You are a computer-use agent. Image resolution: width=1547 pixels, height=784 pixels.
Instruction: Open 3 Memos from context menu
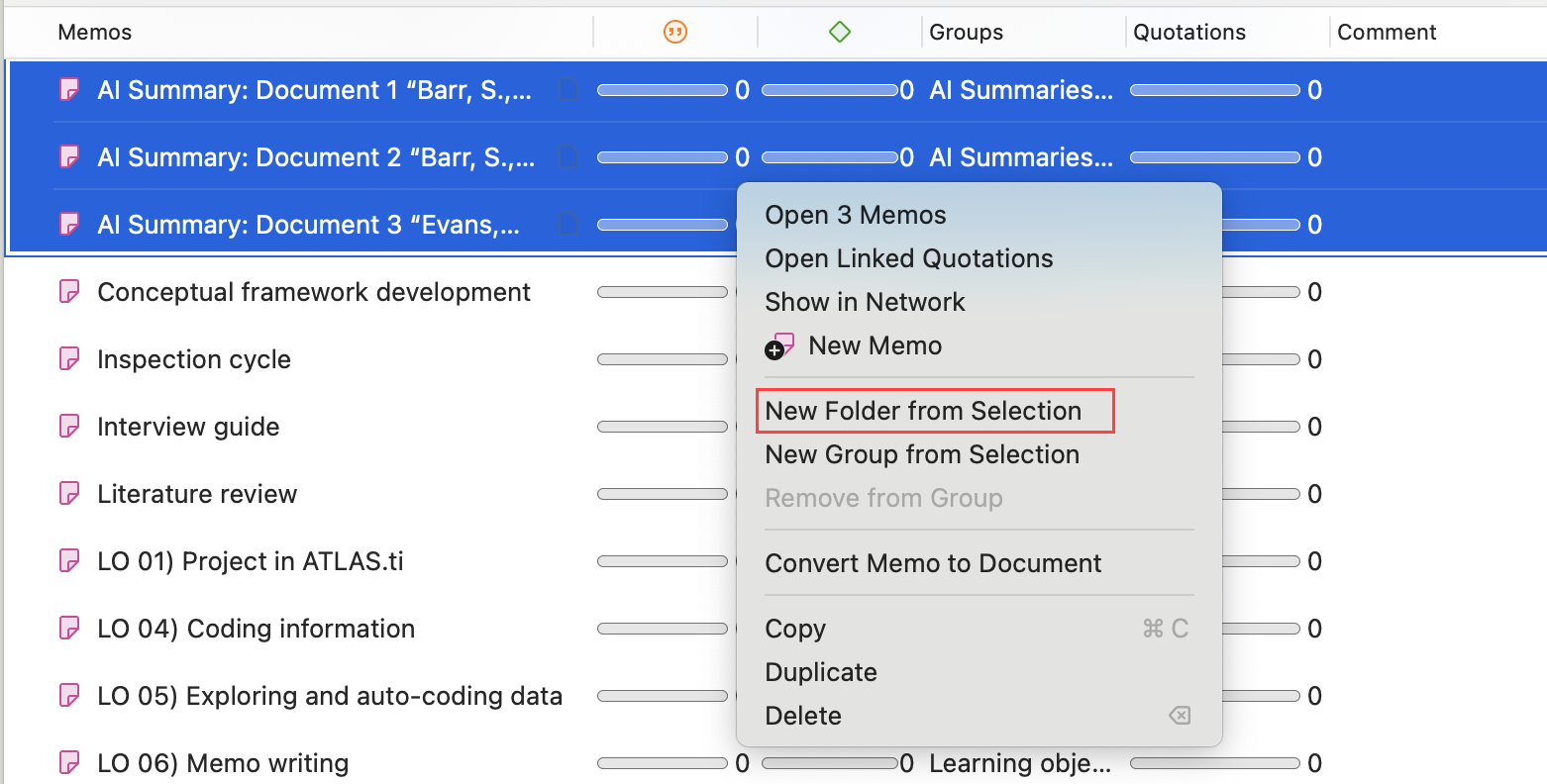pyautogui.click(x=855, y=215)
